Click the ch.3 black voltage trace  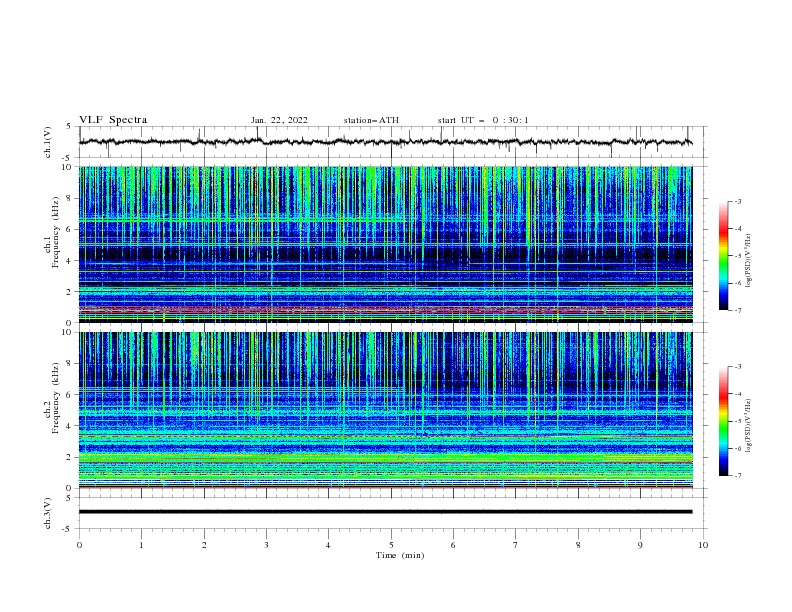(x=385, y=512)
